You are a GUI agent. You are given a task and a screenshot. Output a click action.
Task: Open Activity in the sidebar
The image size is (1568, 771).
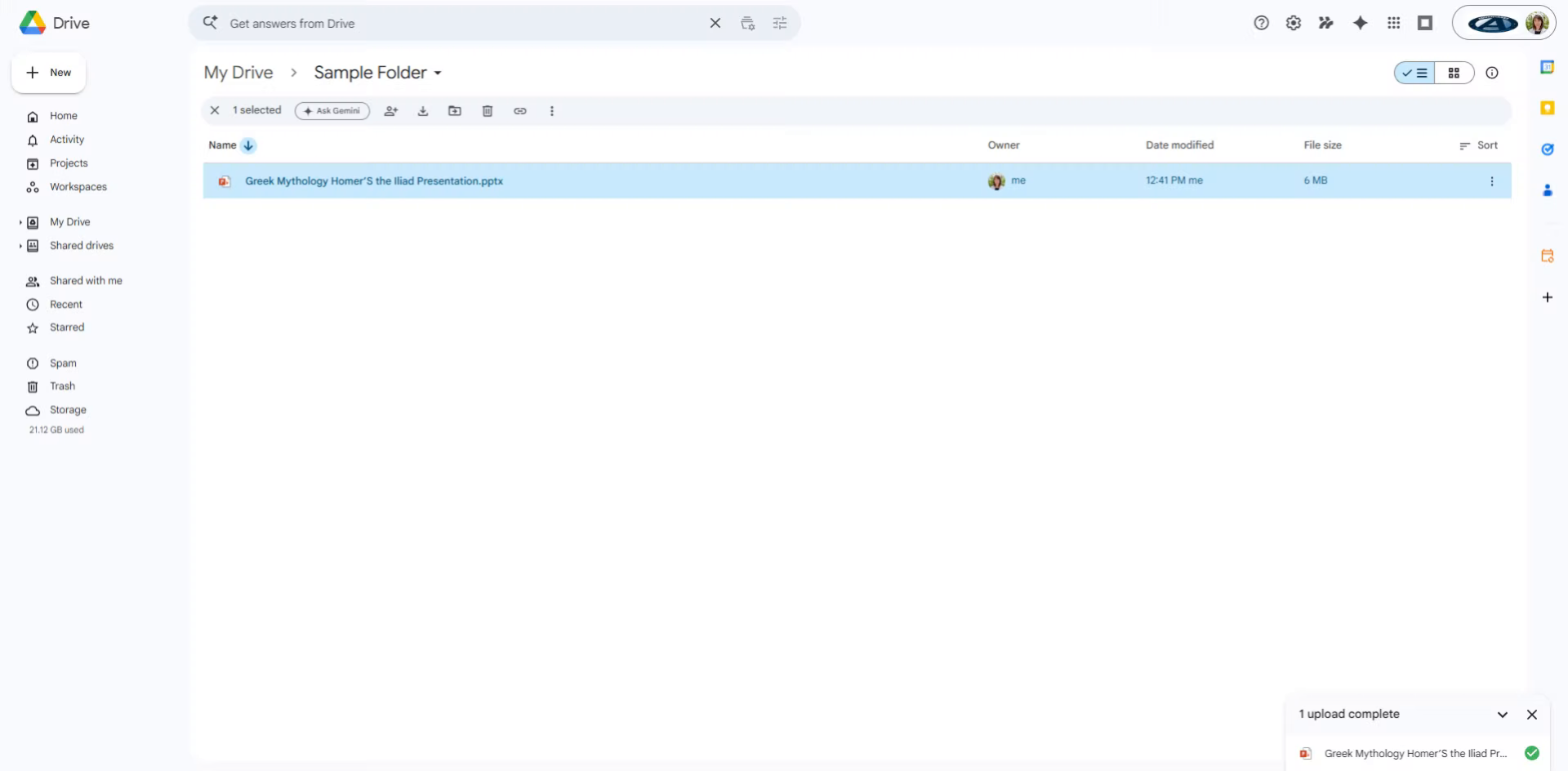coord(67,140)
